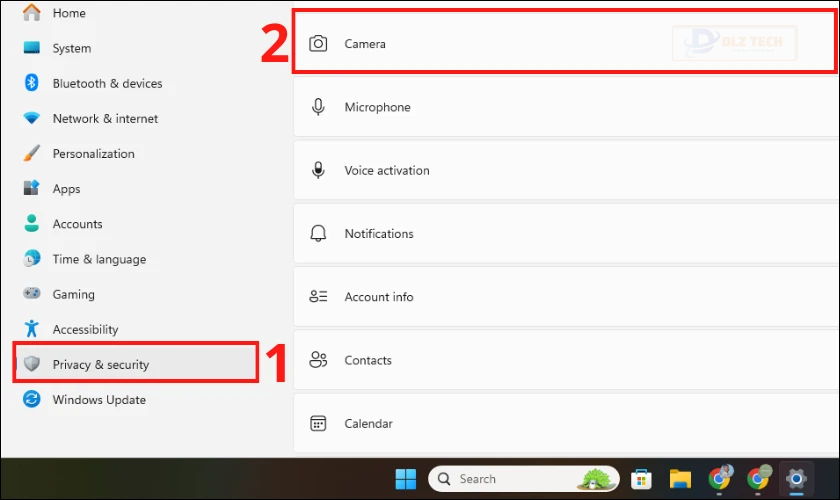This screenshot has width=840, height=500.
Task: Open Notifications permission settings
Action: pyautogui.click(x=566, y=234)
